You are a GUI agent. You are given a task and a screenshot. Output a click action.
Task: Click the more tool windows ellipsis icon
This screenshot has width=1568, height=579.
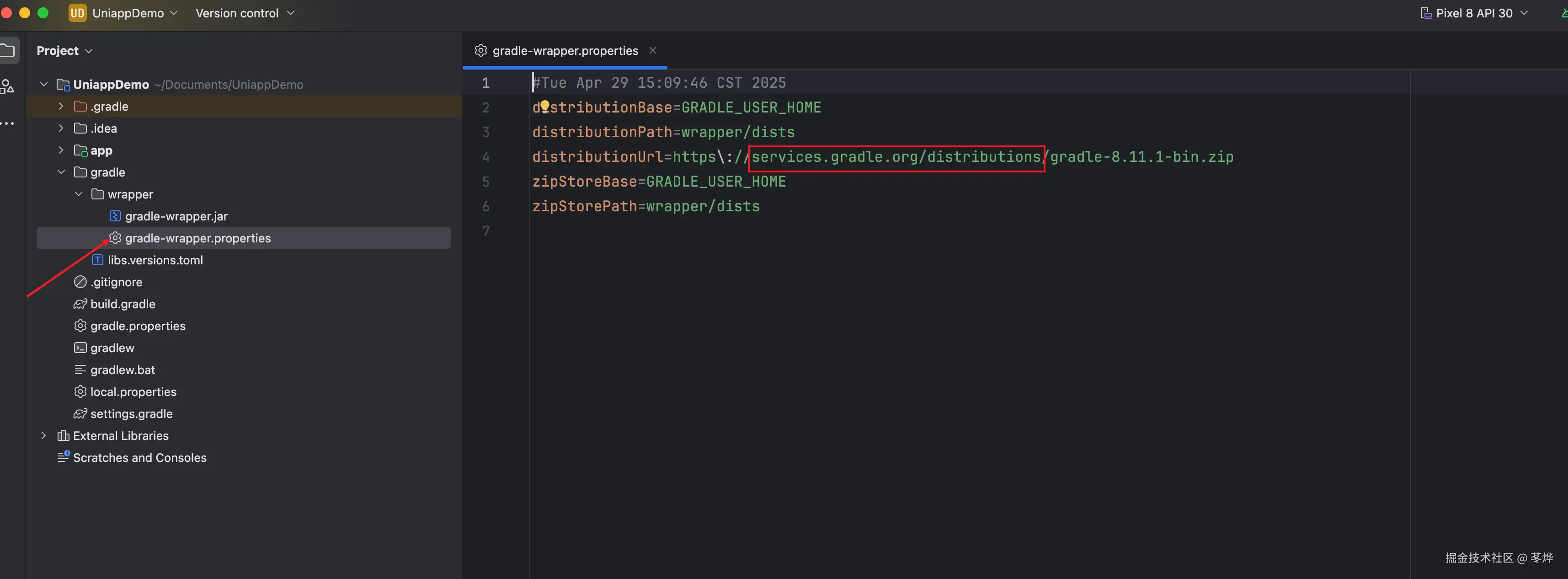[7, 123]
